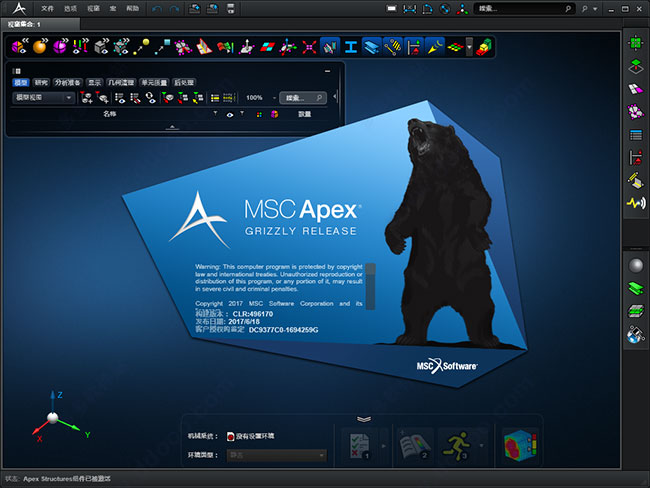
Task: Click the splash screen text scrollbar
Action: 371,286
